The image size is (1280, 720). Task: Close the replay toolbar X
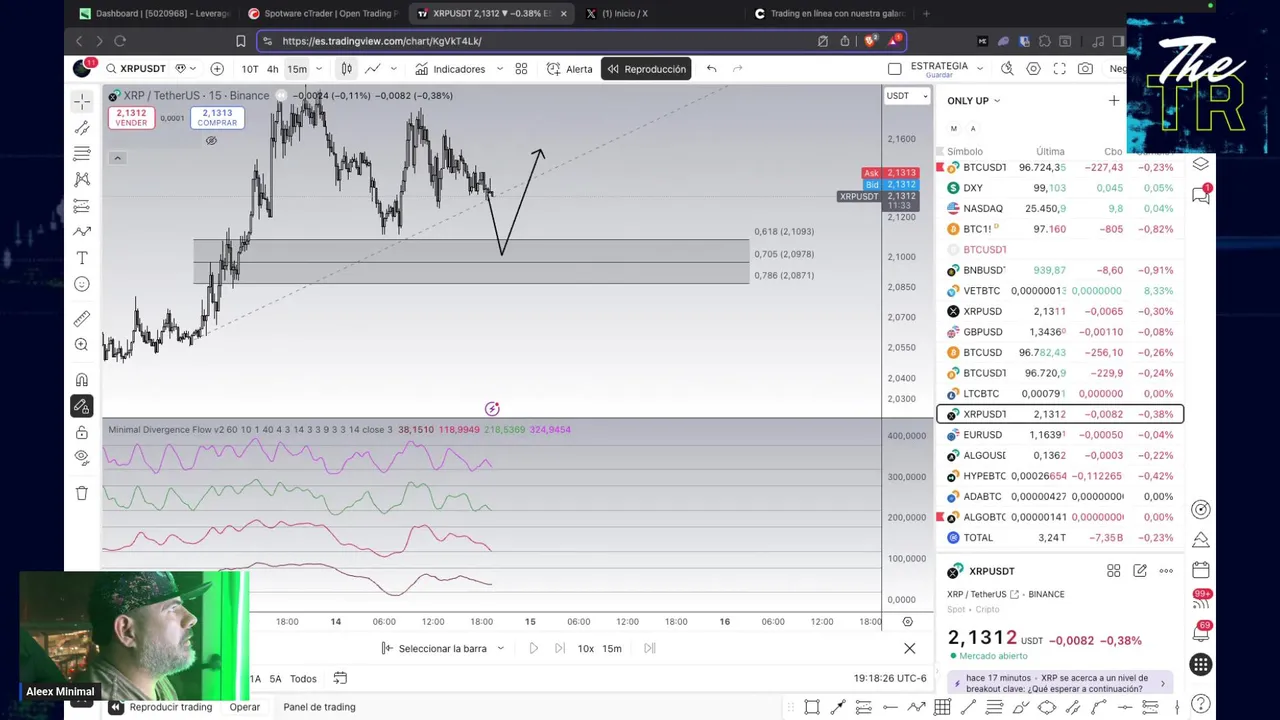909,648
